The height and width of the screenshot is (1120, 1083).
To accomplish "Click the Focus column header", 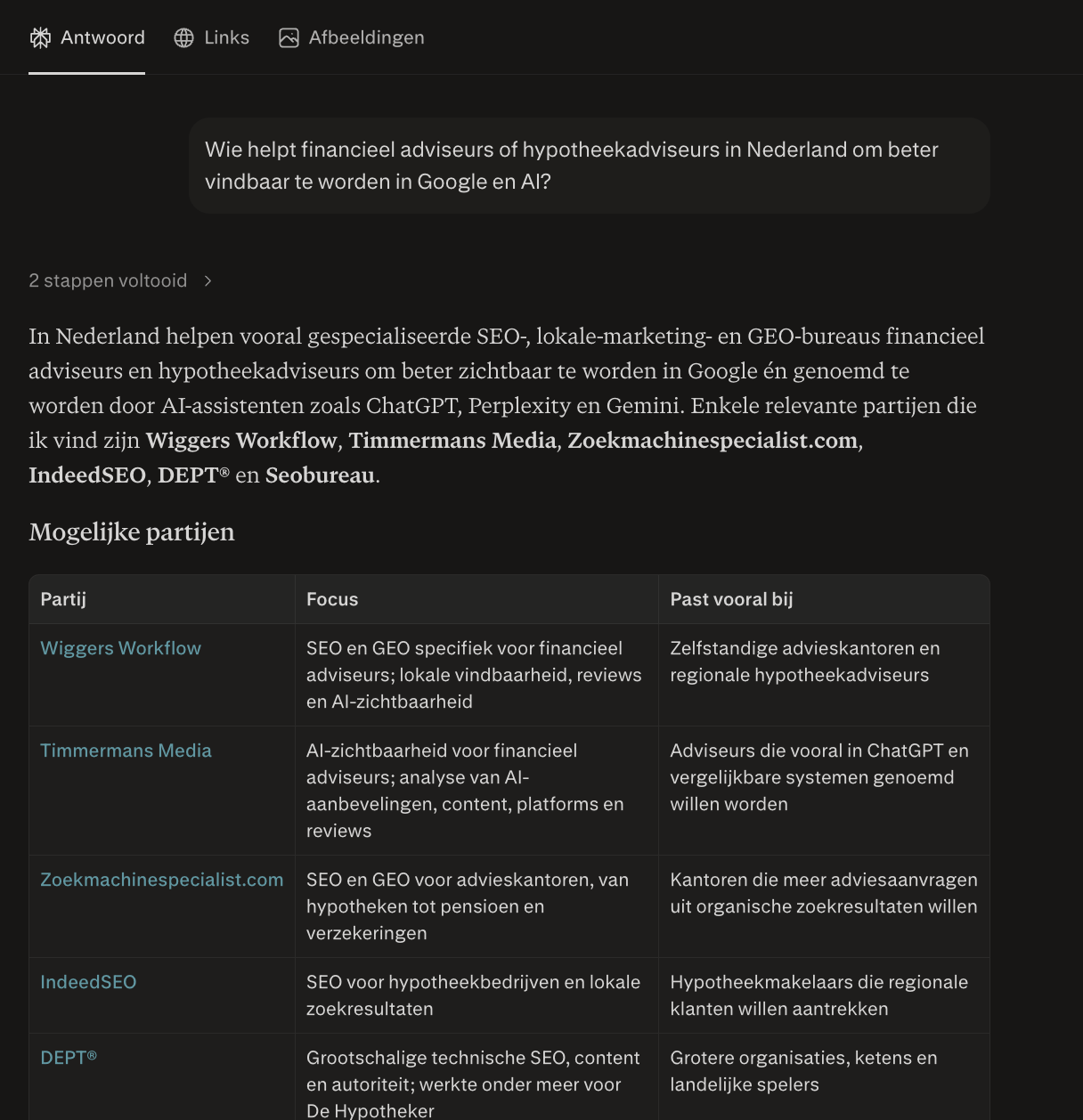I will (x=332, y=599).
